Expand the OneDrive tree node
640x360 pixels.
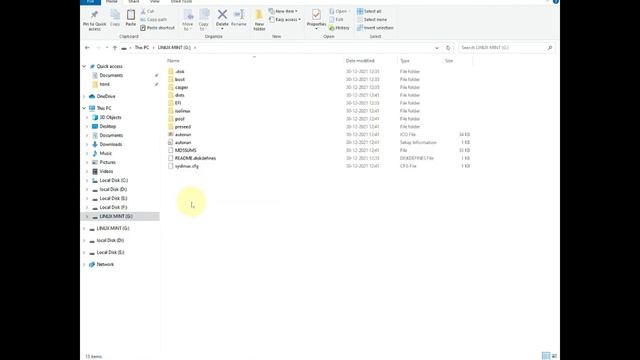tap(84, 96)
